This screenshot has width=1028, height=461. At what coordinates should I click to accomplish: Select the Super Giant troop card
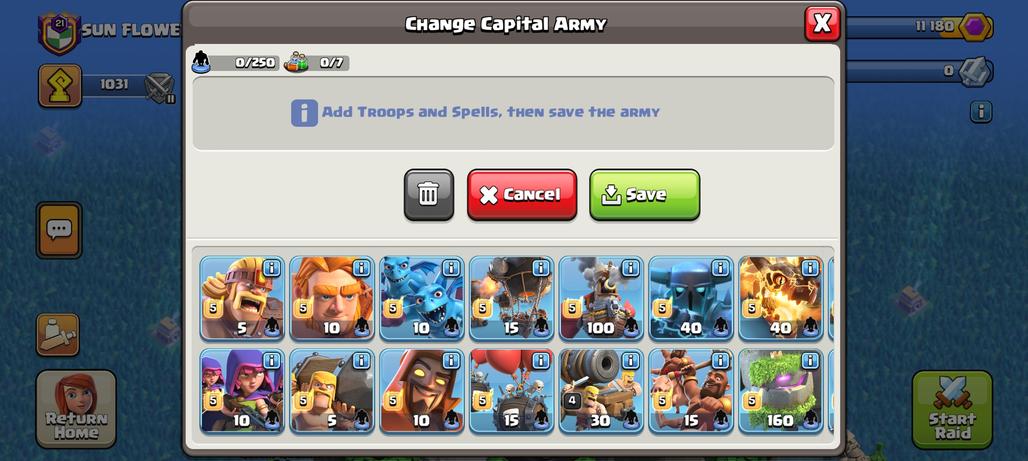[332, 298]
